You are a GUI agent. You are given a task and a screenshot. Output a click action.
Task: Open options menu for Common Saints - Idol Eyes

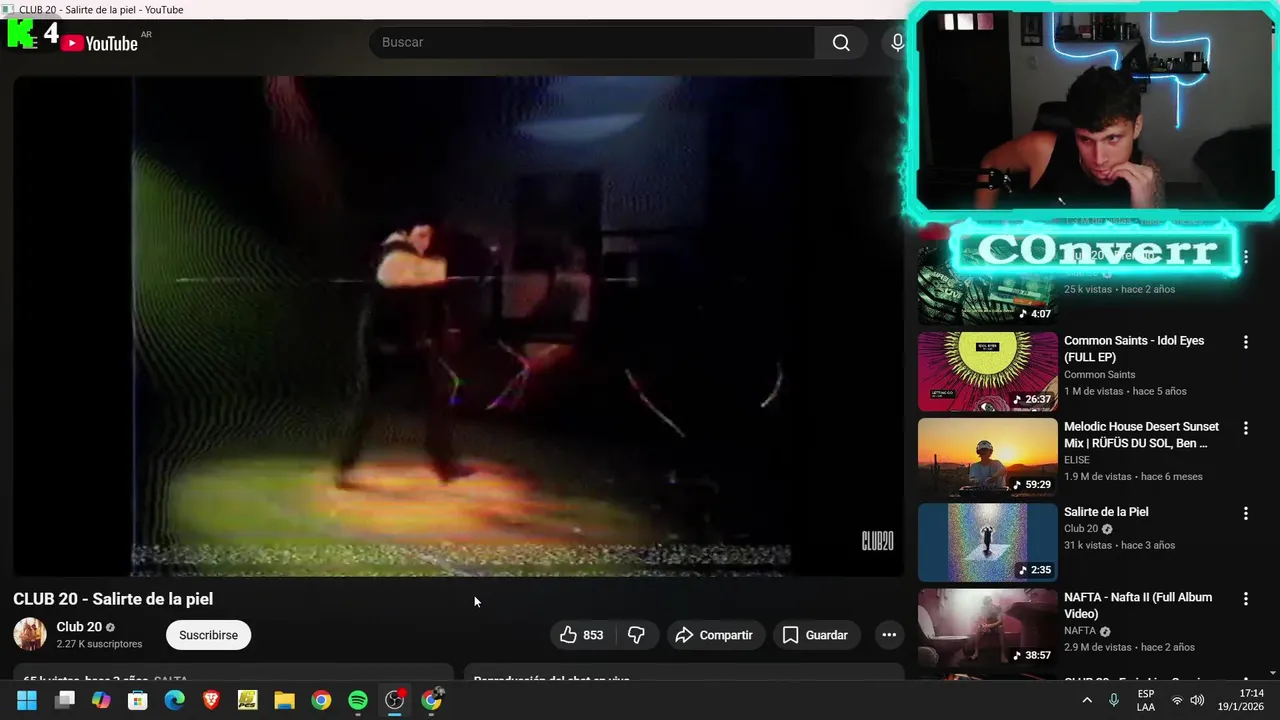tap(1245, 342)
